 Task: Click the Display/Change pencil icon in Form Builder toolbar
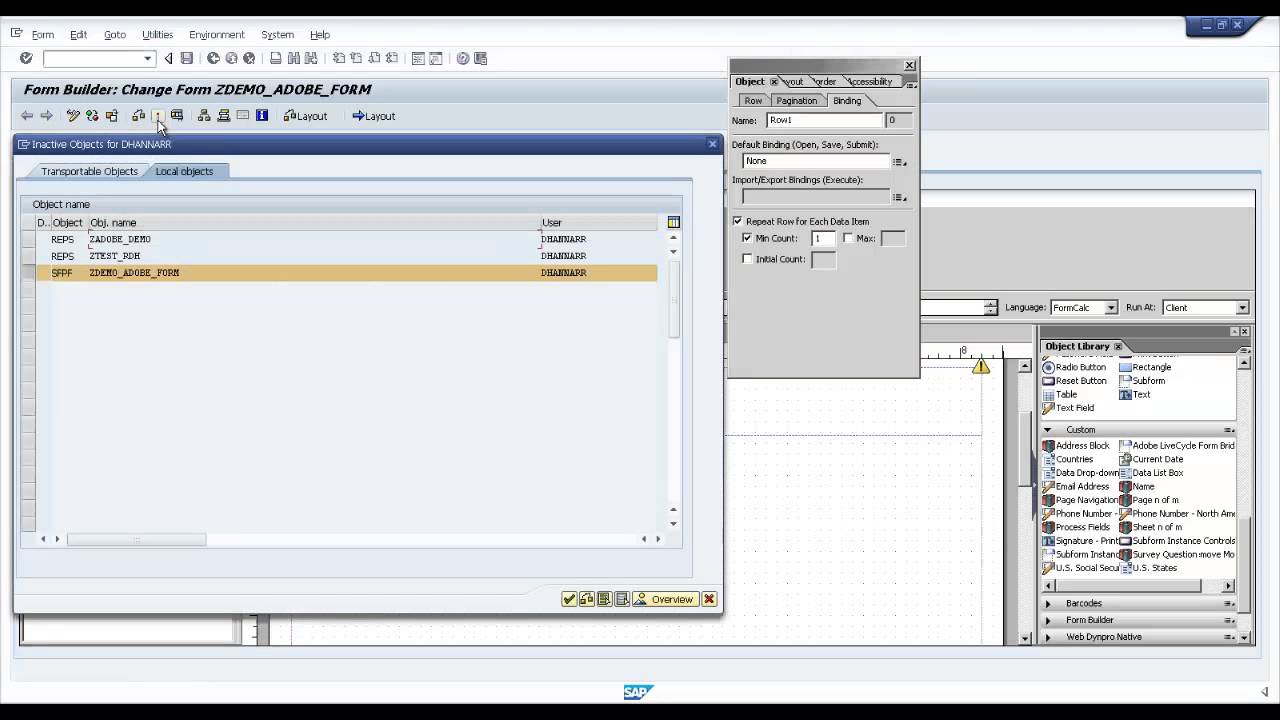[73, 116]
